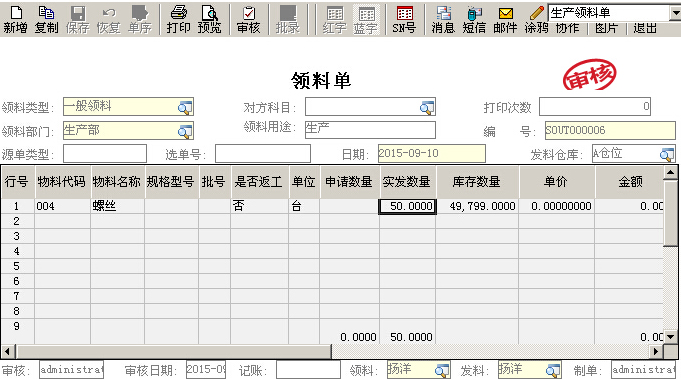Open the SN号 serial number tool
This screenshot has height=380, width=681.
(404, 20)
